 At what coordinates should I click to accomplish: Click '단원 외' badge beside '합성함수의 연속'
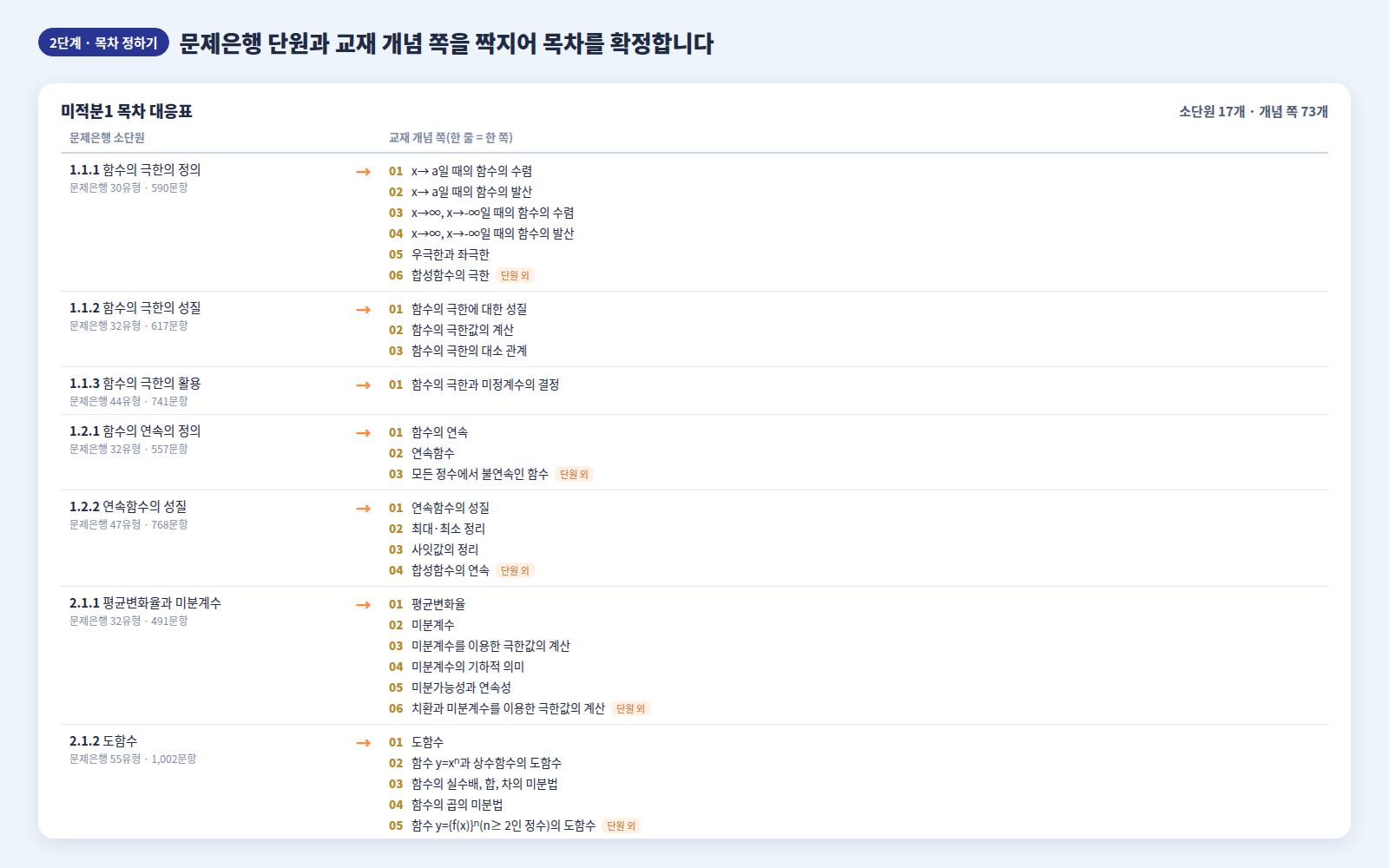pos(515,570)
